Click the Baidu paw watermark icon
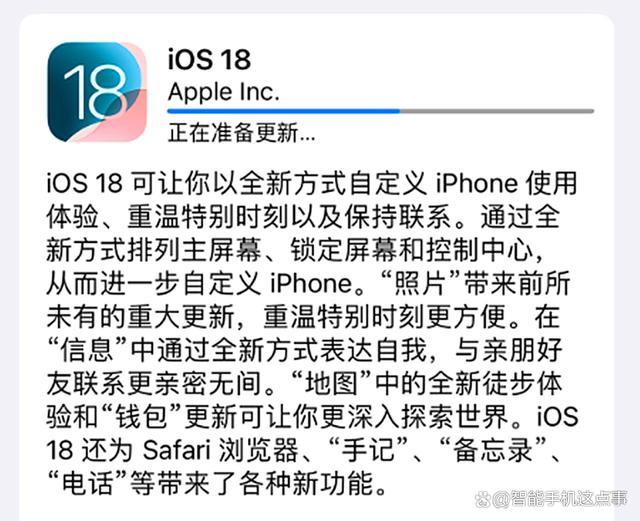This screenshot has width=640, height=521. [482, 499]
